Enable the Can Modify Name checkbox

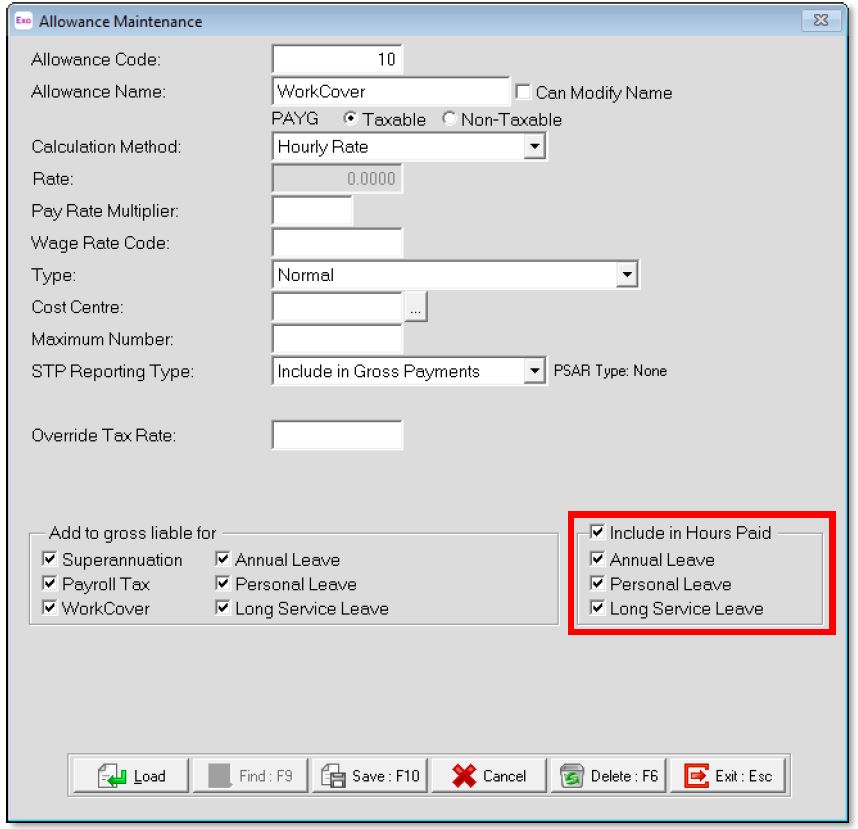click(523, 93)
